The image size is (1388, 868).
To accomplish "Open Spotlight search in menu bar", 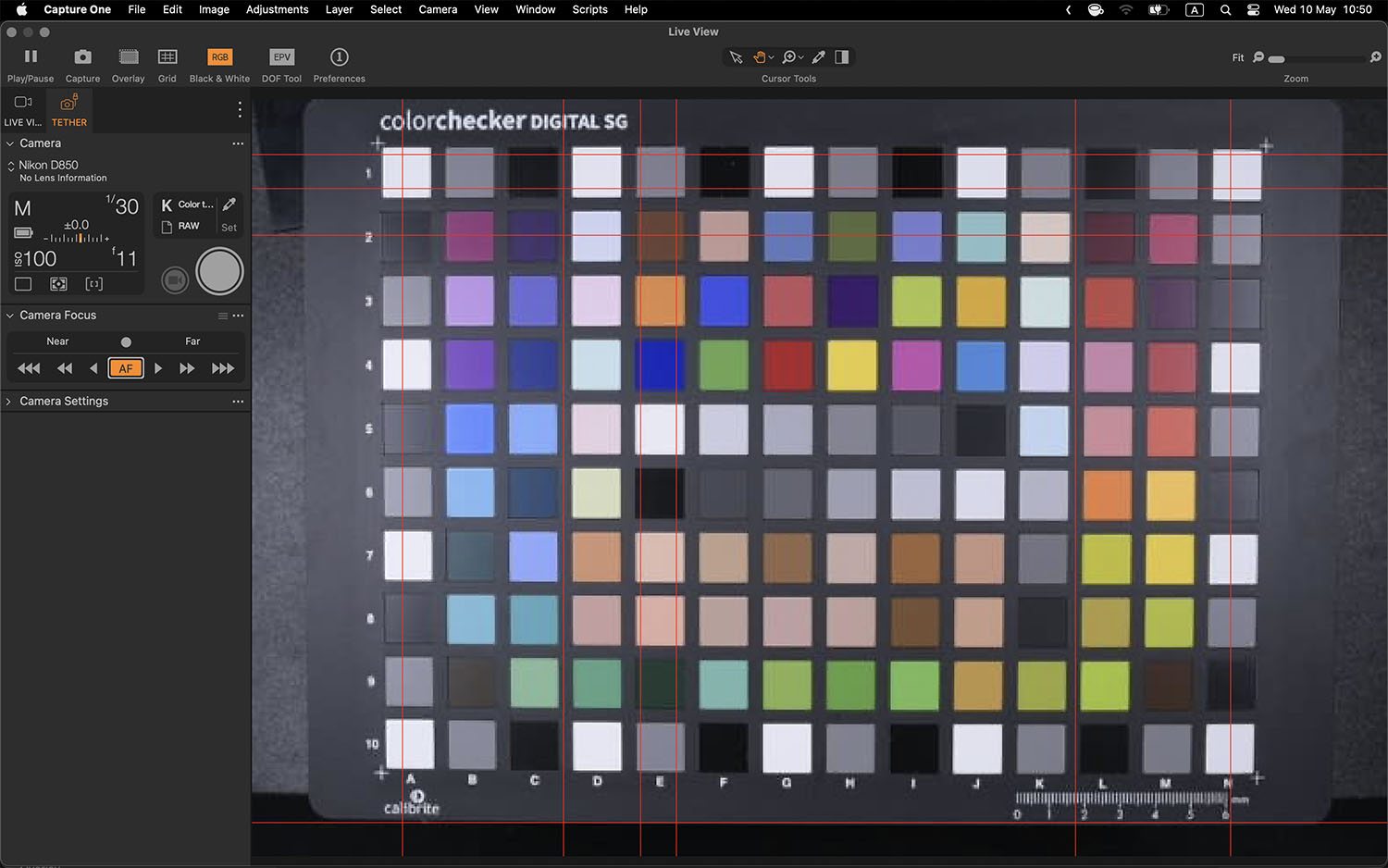I will point(1225,9).
